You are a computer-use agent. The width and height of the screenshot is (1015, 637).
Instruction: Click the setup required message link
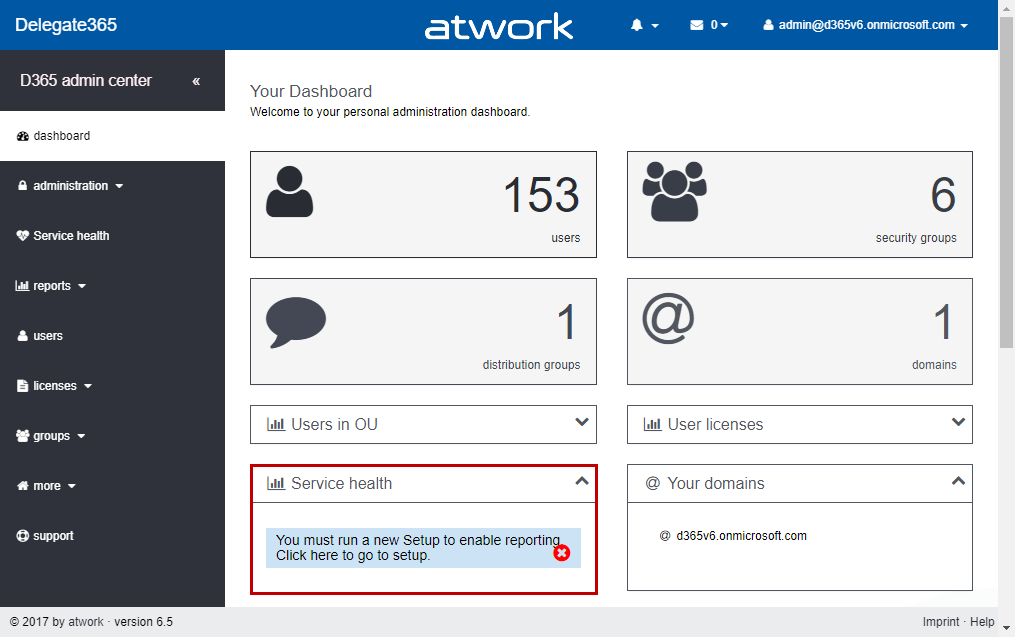tap(410, 548)
